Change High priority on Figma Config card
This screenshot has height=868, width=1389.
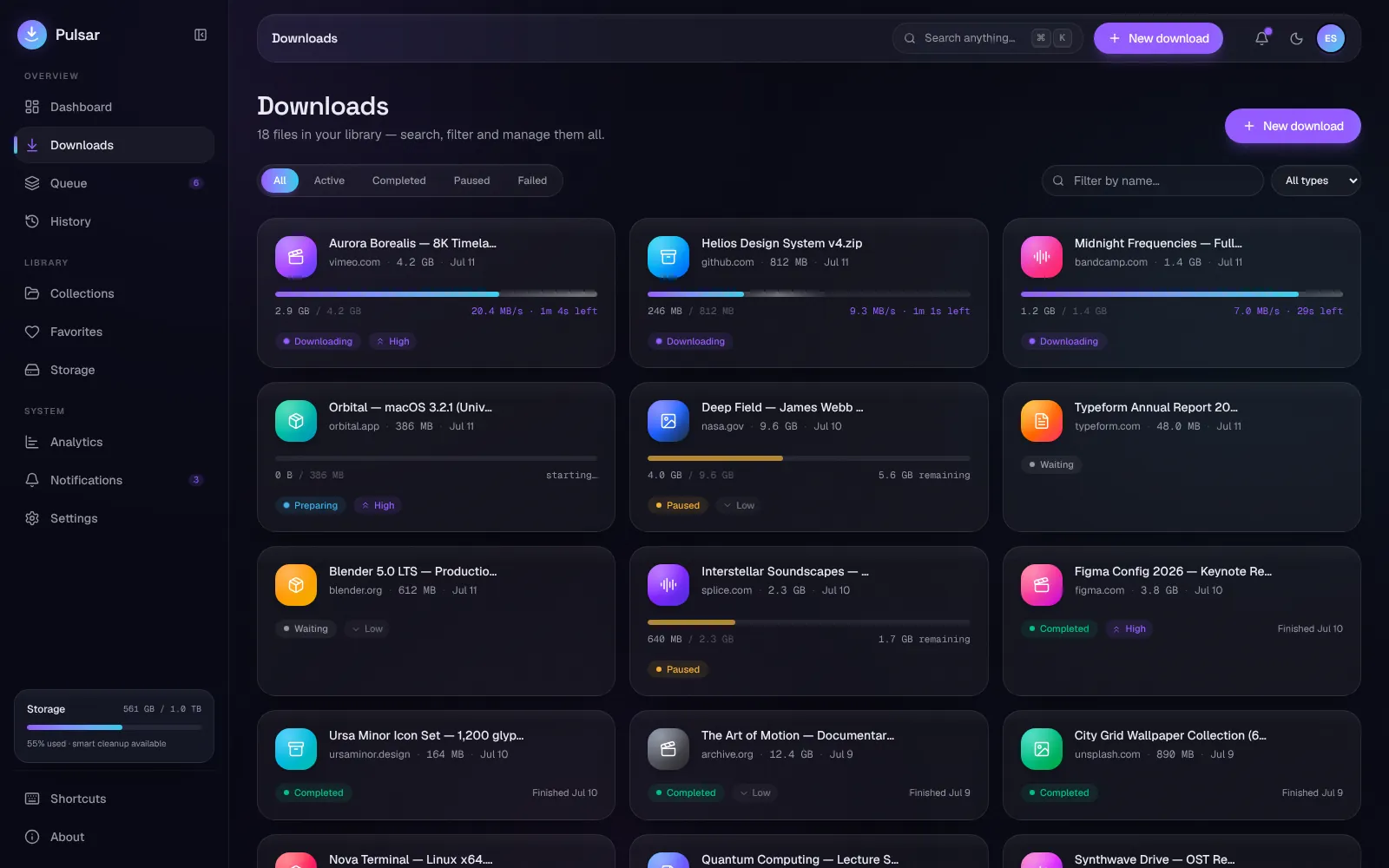[x=1129, y=628]
